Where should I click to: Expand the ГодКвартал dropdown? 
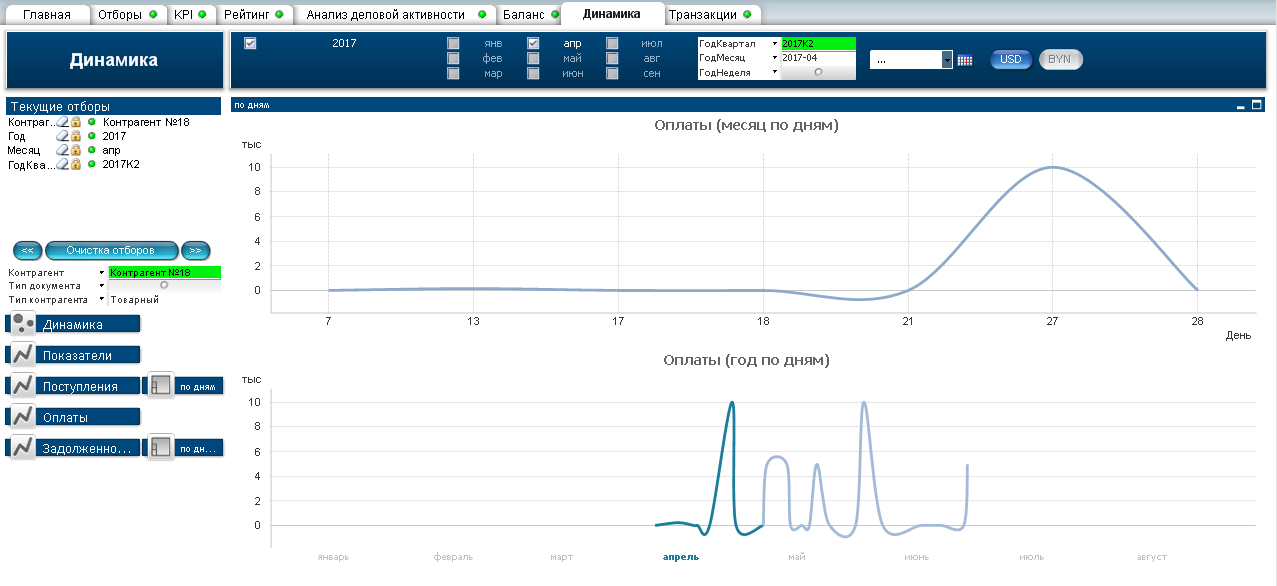[774, 44]
